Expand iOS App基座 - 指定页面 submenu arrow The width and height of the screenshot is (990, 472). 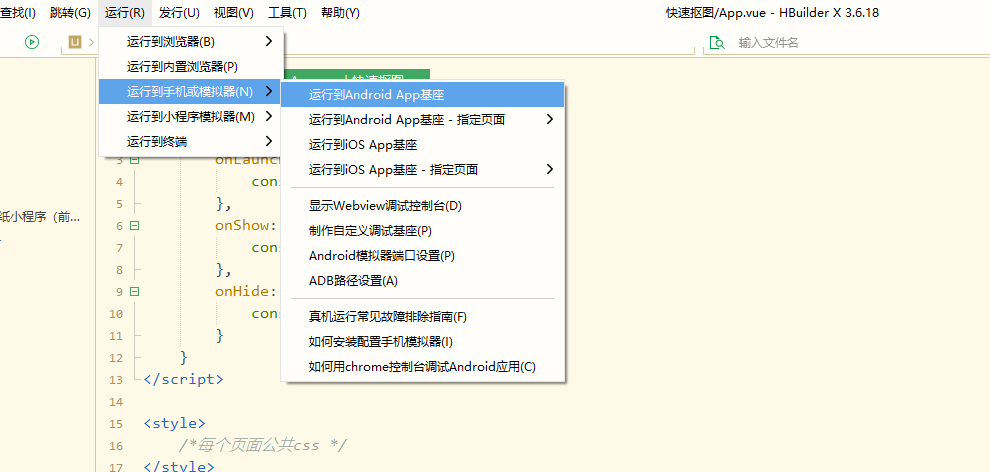(x=550, y=168)
